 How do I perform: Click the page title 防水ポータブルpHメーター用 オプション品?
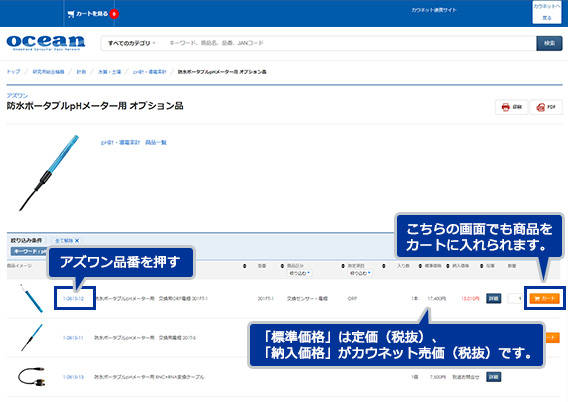tap(95, 106)
